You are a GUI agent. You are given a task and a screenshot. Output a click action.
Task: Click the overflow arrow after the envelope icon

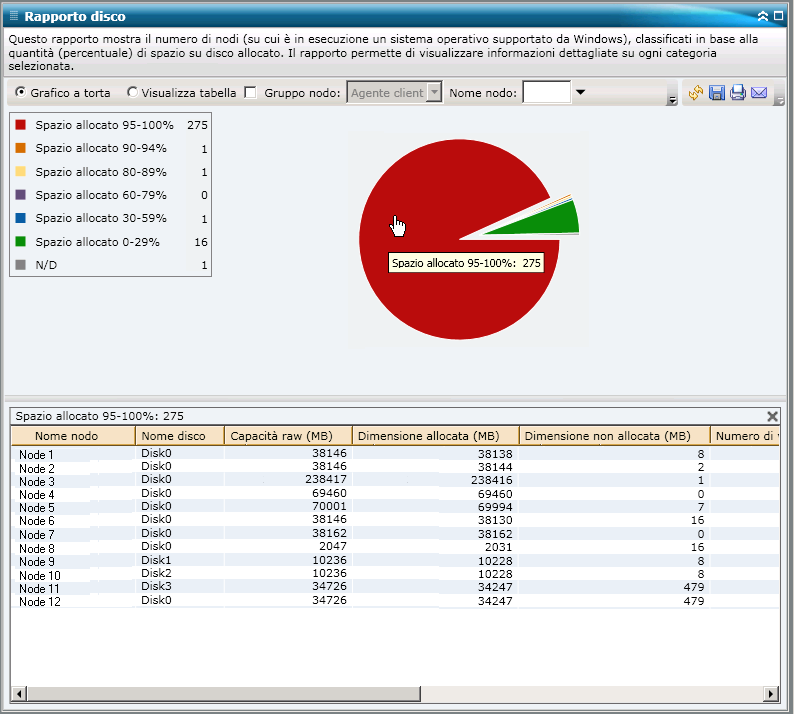click(x=780, y=99)
